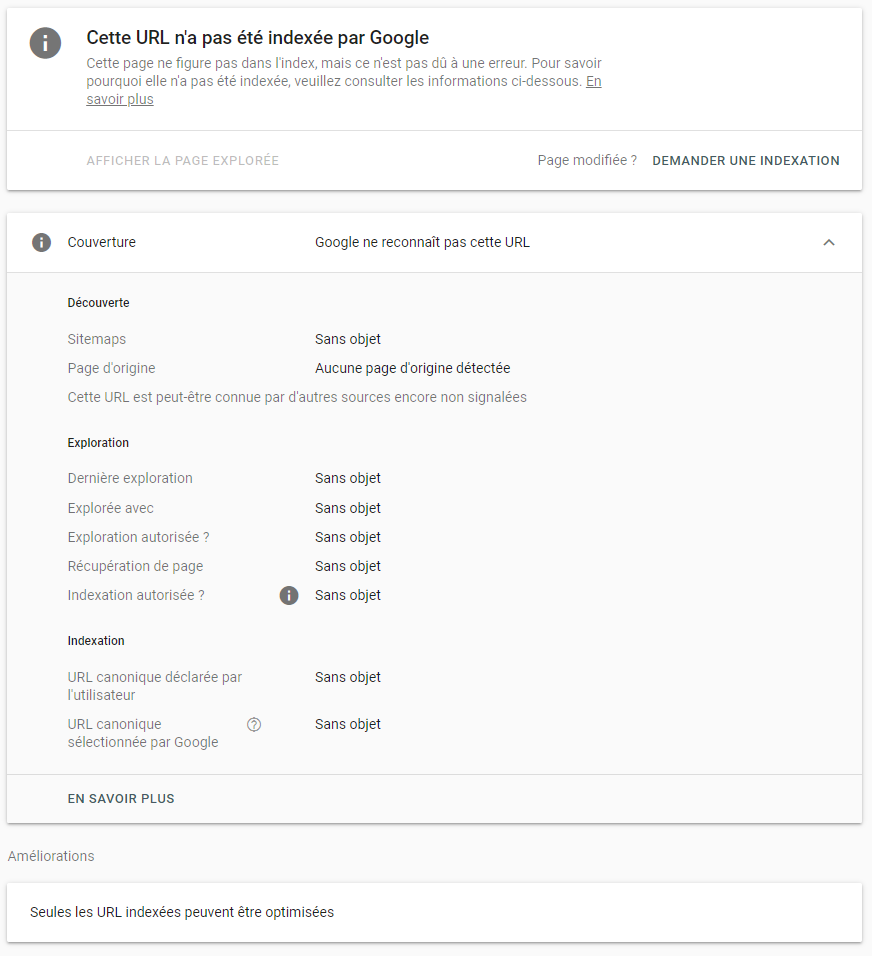Screen dimensions: 872x956
Task: Click 'Afficher la page explorée' button
Action: (x=182, y=161)
